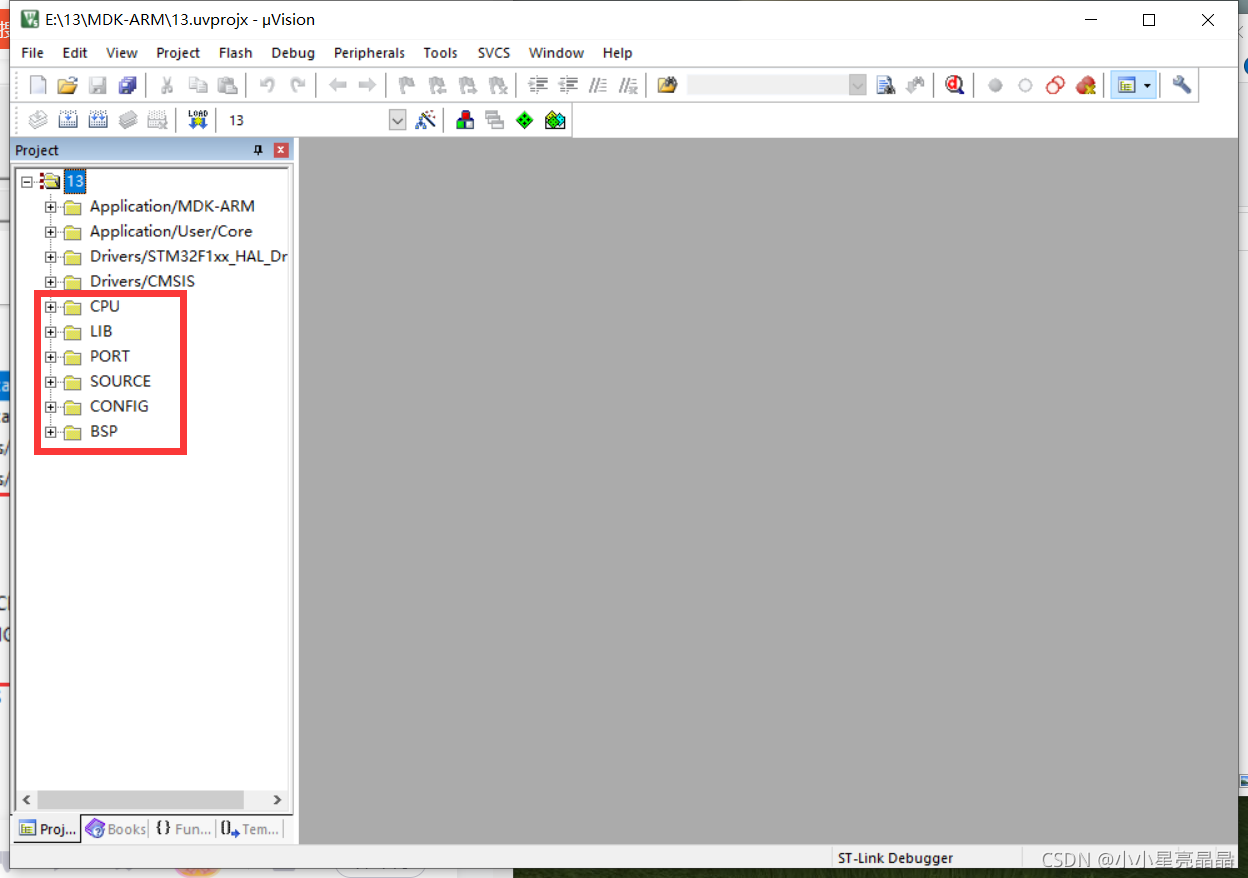This screenshot has width=1248, height=878.
Task: Click the Build target icon
Action: tap(67, 120)
